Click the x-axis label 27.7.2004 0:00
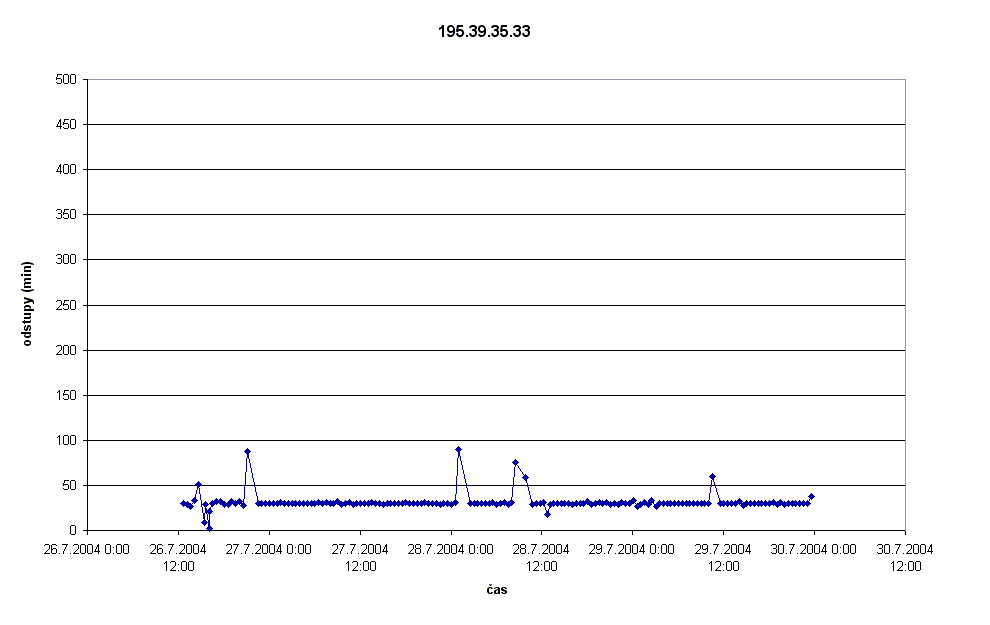990x625 pixels. [268, 549]
